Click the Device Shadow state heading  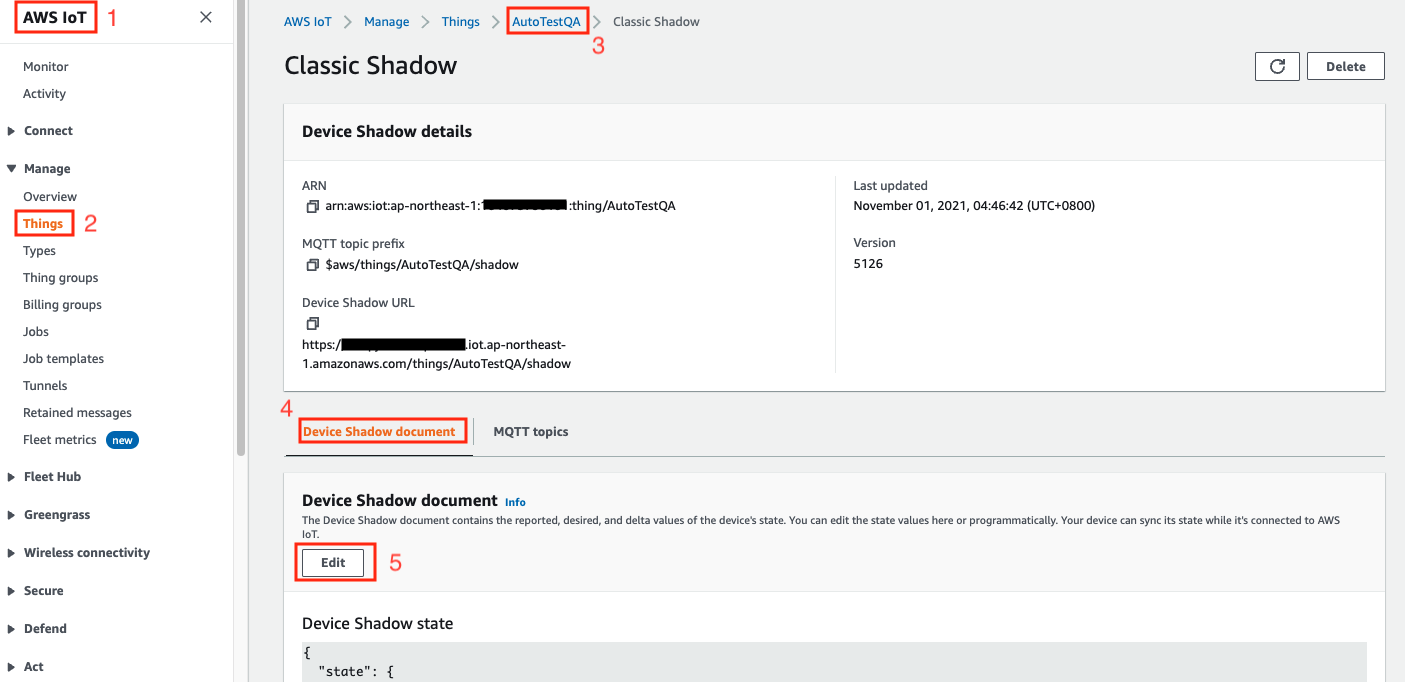[x=378, y=623]
